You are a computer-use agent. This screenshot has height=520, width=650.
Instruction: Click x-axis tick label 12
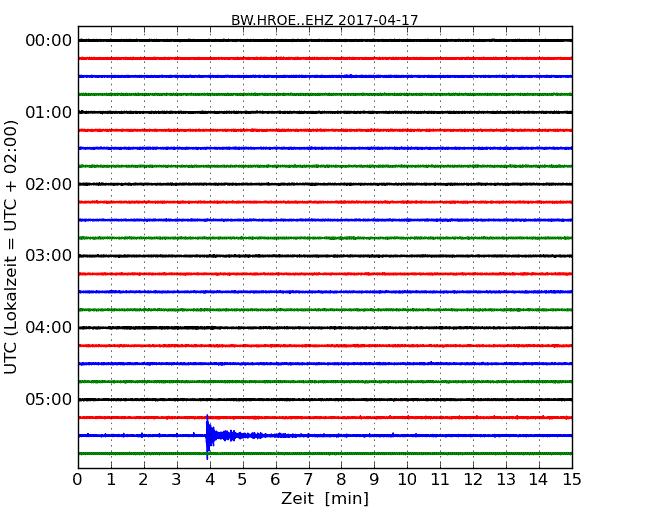click(473, 480)
